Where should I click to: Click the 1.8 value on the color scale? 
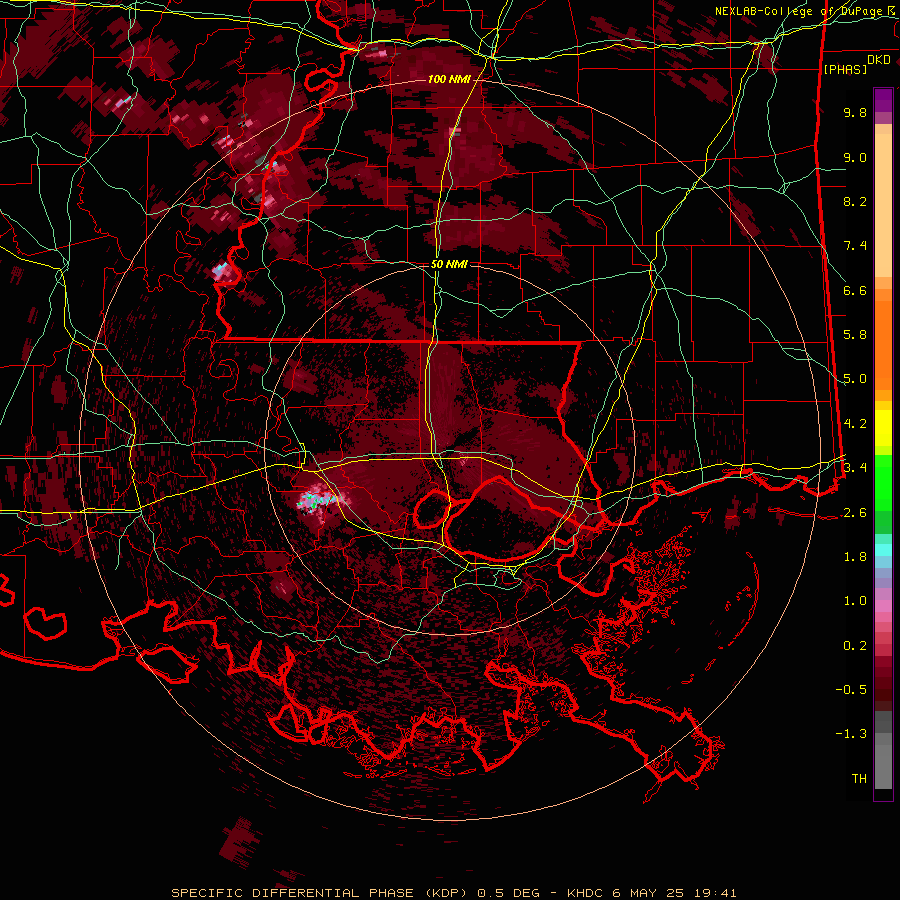coord(855,557)
